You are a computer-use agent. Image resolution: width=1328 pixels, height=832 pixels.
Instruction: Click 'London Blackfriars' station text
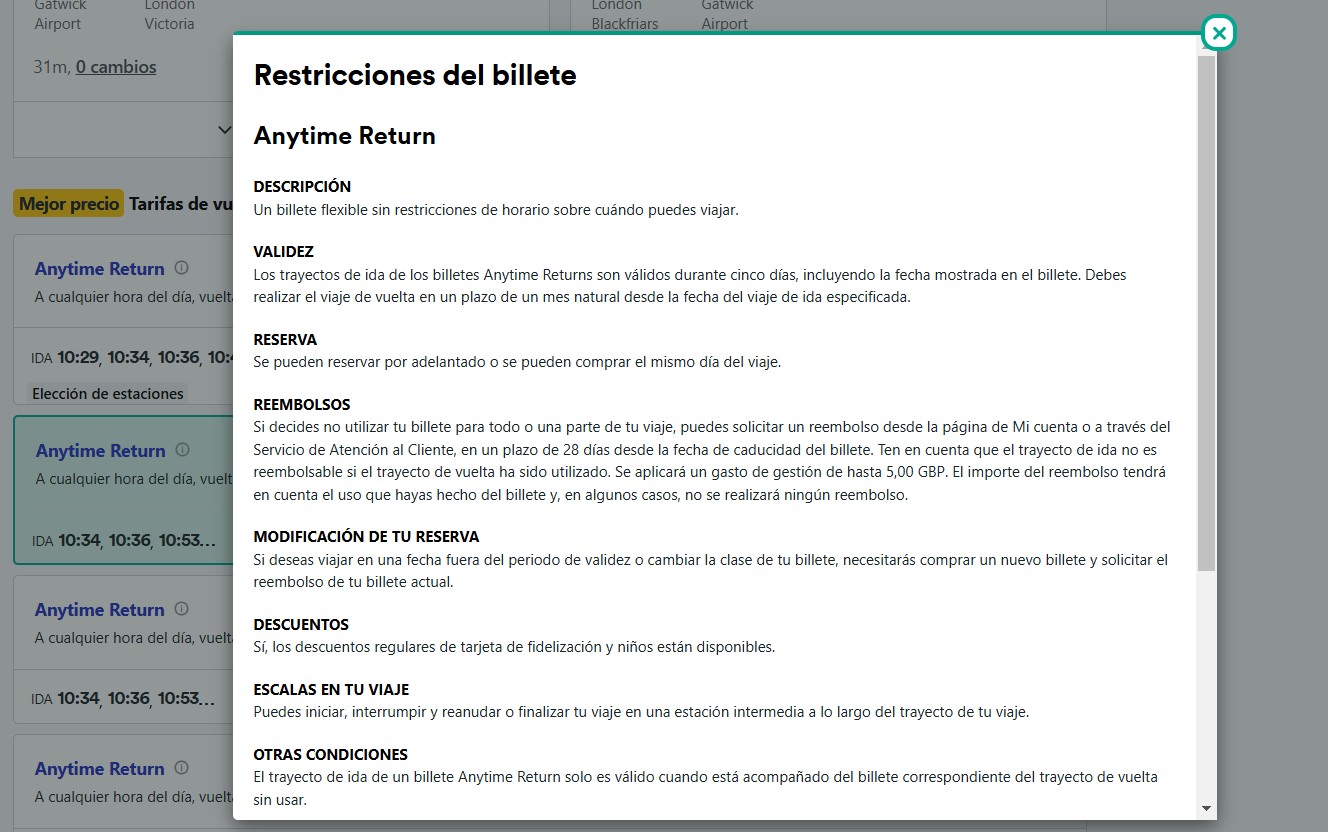click(625, 14)
